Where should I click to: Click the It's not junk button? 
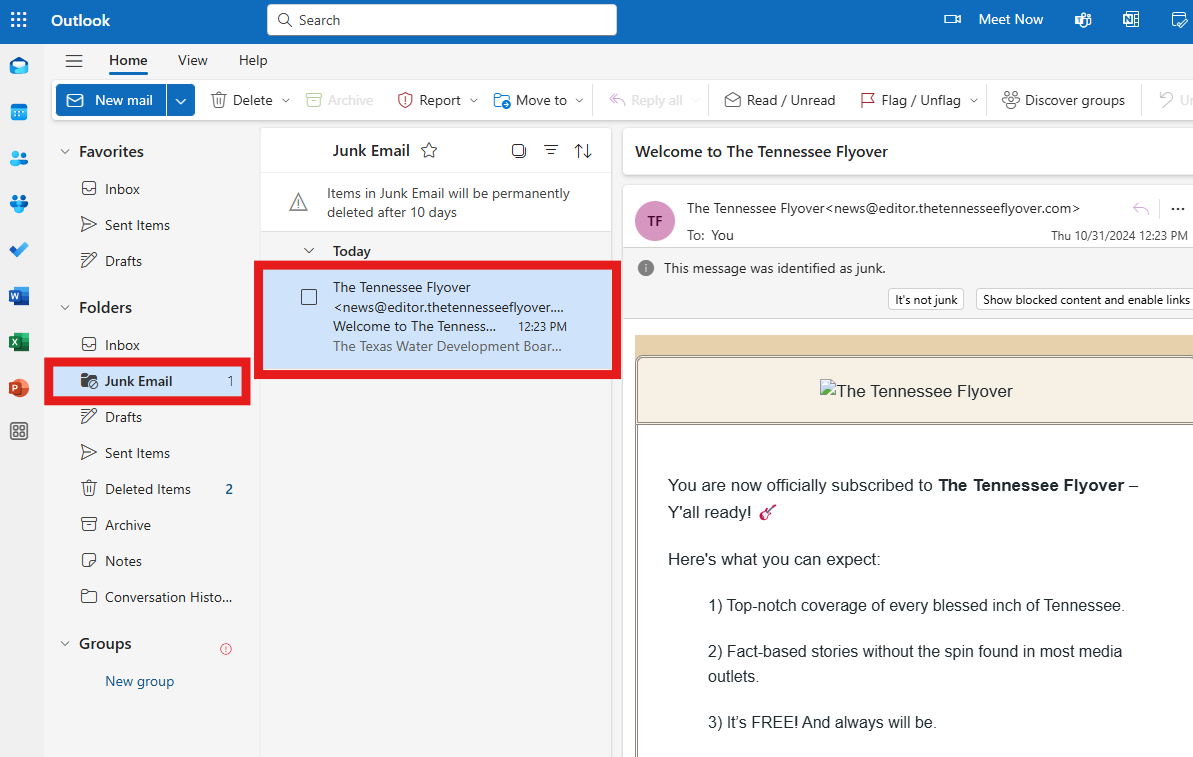coord(926,300)
